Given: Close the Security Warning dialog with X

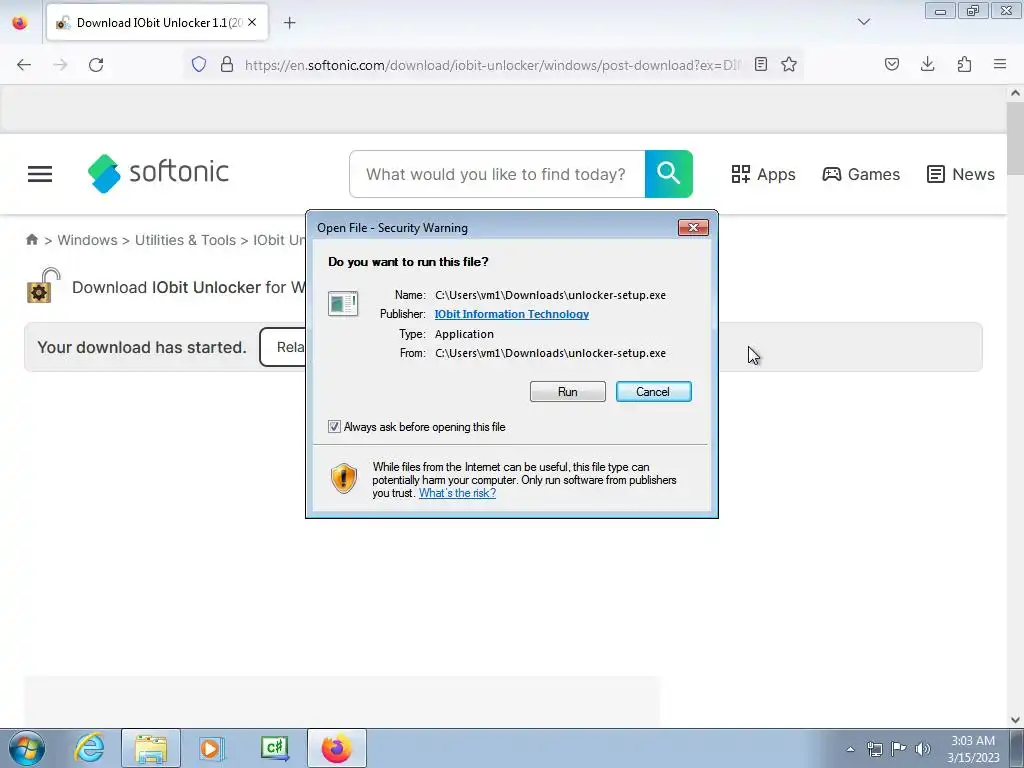Looking at the screenshot, I should (693, 227).
